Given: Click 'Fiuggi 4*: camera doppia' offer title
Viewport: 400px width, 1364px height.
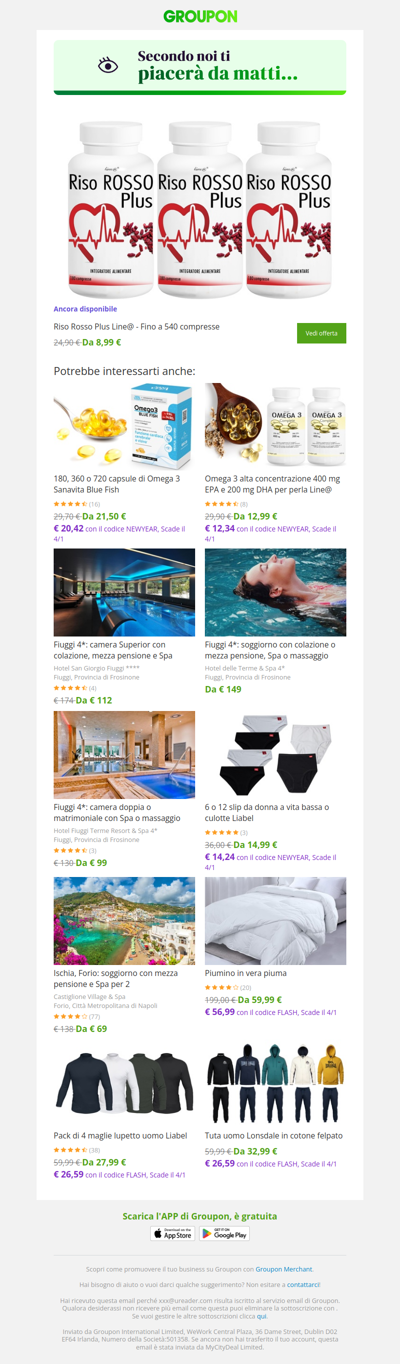Looking at the screenshot, I should (118, 812).
